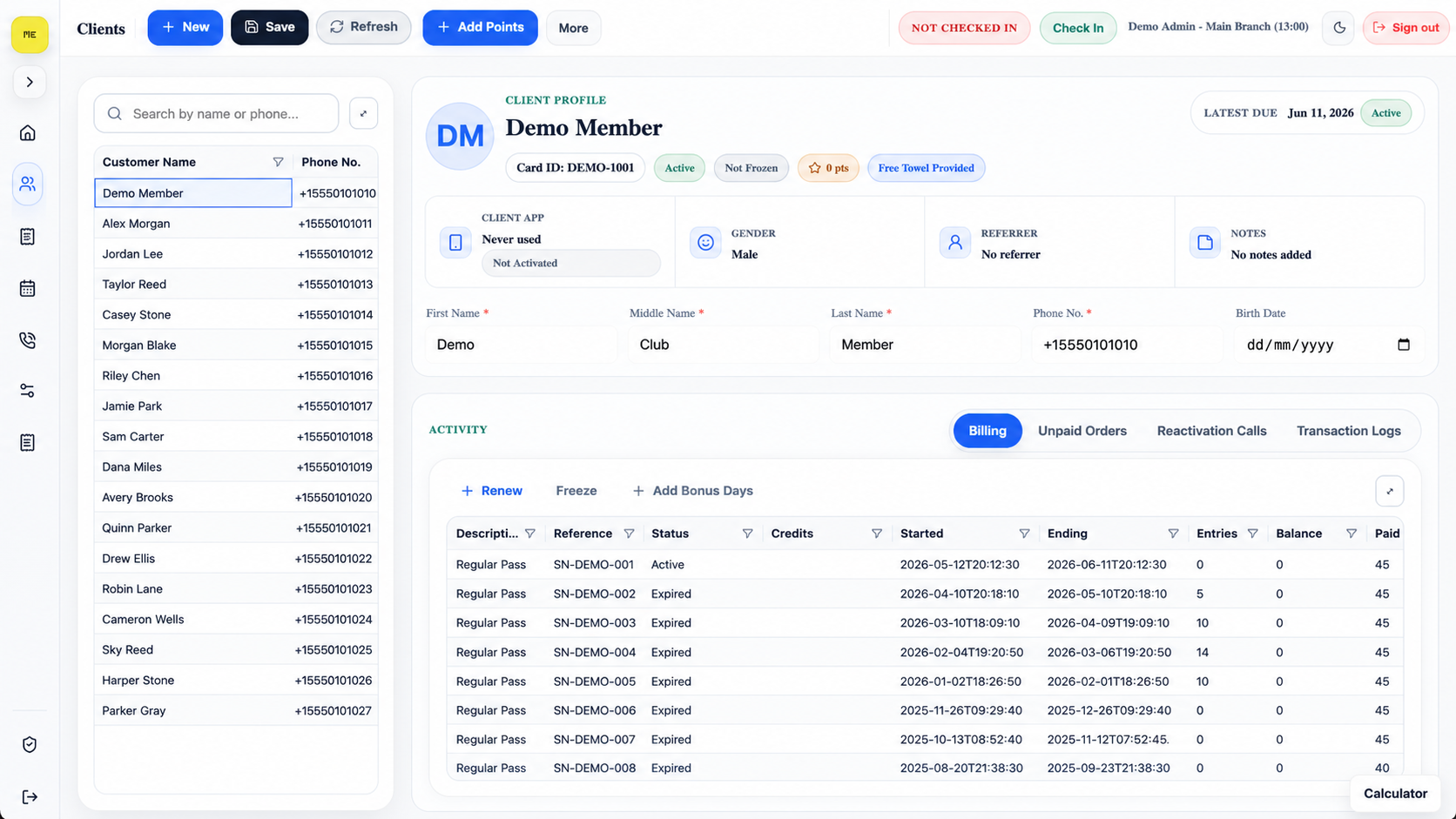Viewport: 1456px width, 819px height.
Task: Click Renew in the billing toolbar
Action: click(491, 491)
